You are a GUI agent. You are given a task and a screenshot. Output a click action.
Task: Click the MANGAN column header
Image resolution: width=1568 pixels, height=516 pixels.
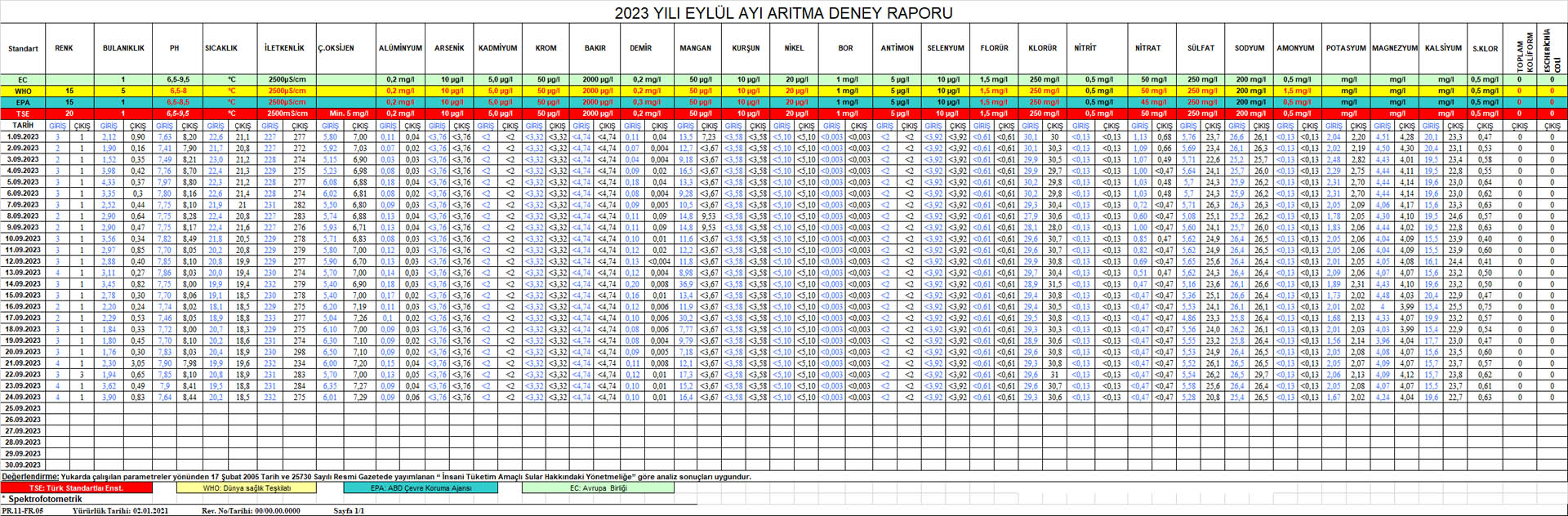696,48
